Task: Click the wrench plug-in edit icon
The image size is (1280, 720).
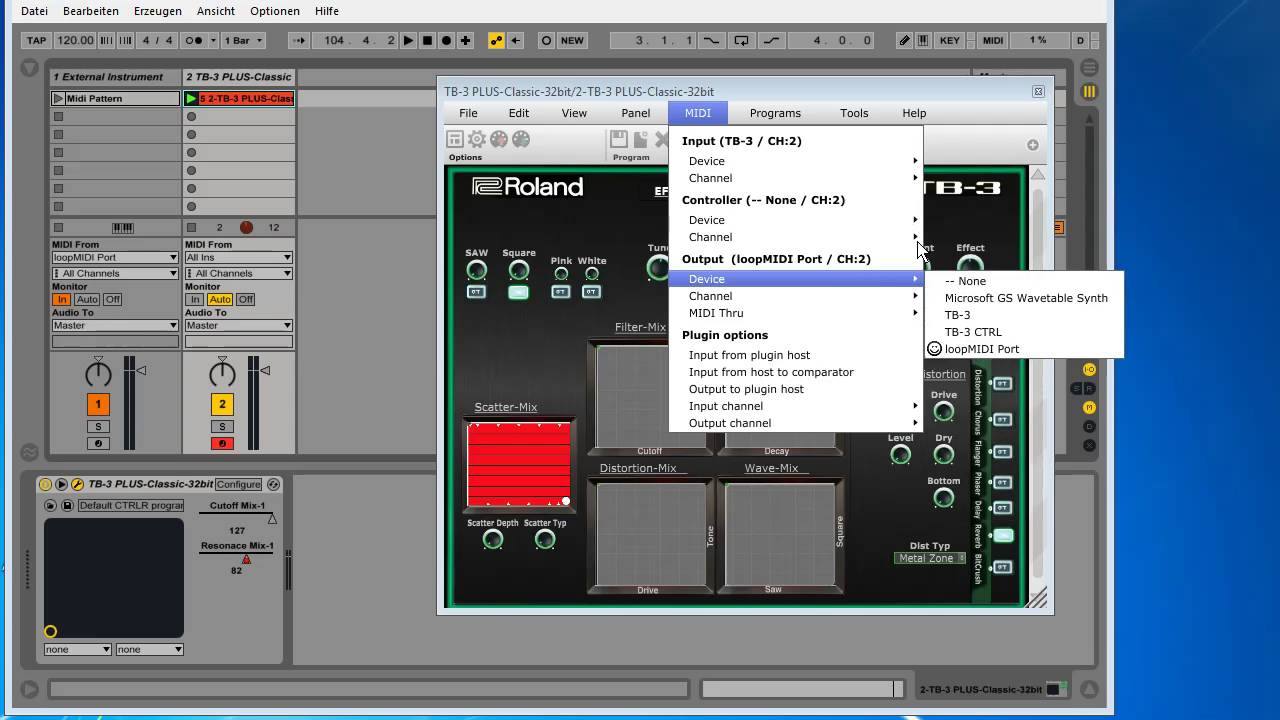Action: (x=77, y=484)
